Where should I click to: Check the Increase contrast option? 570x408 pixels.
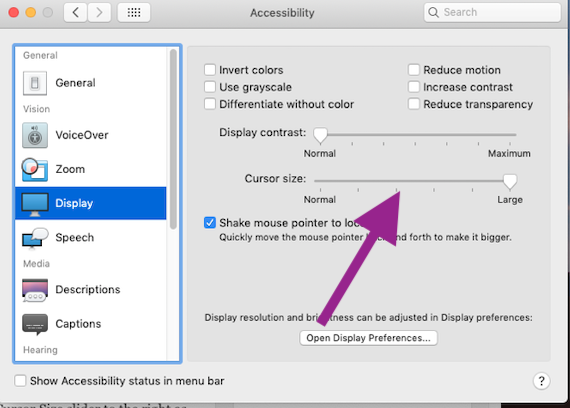click(414, 87)
